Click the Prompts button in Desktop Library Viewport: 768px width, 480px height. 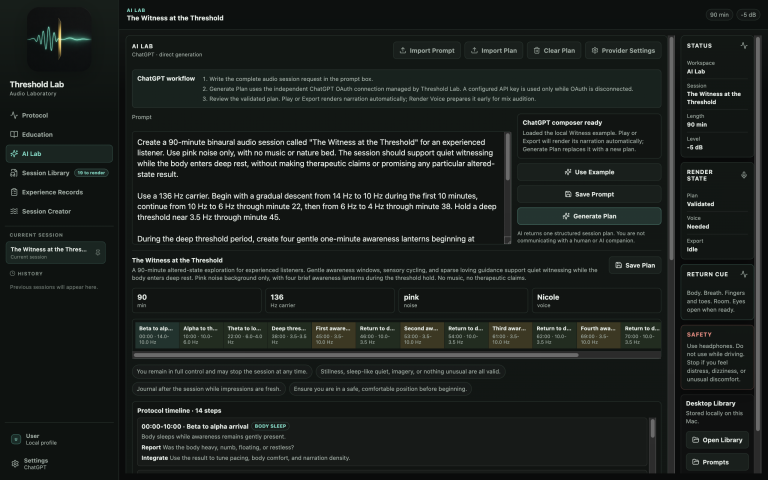[x=717, y=462]
